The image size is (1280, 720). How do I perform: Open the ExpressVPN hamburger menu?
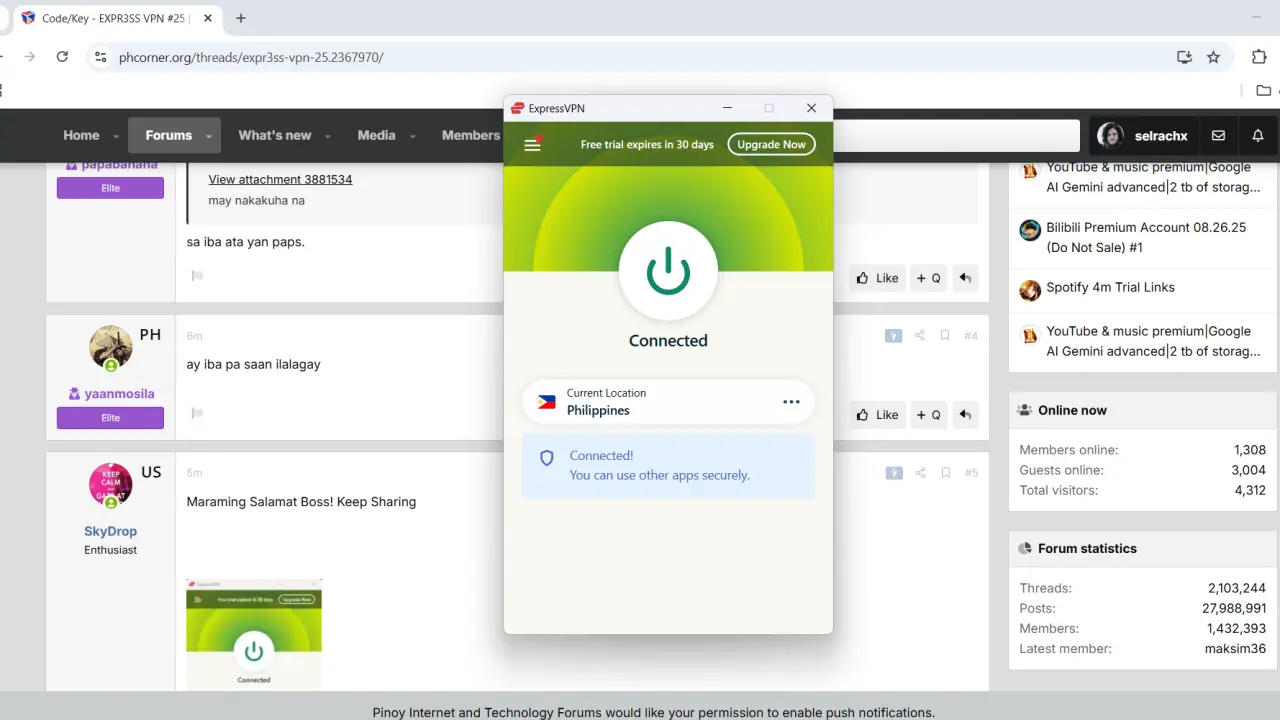532,144
